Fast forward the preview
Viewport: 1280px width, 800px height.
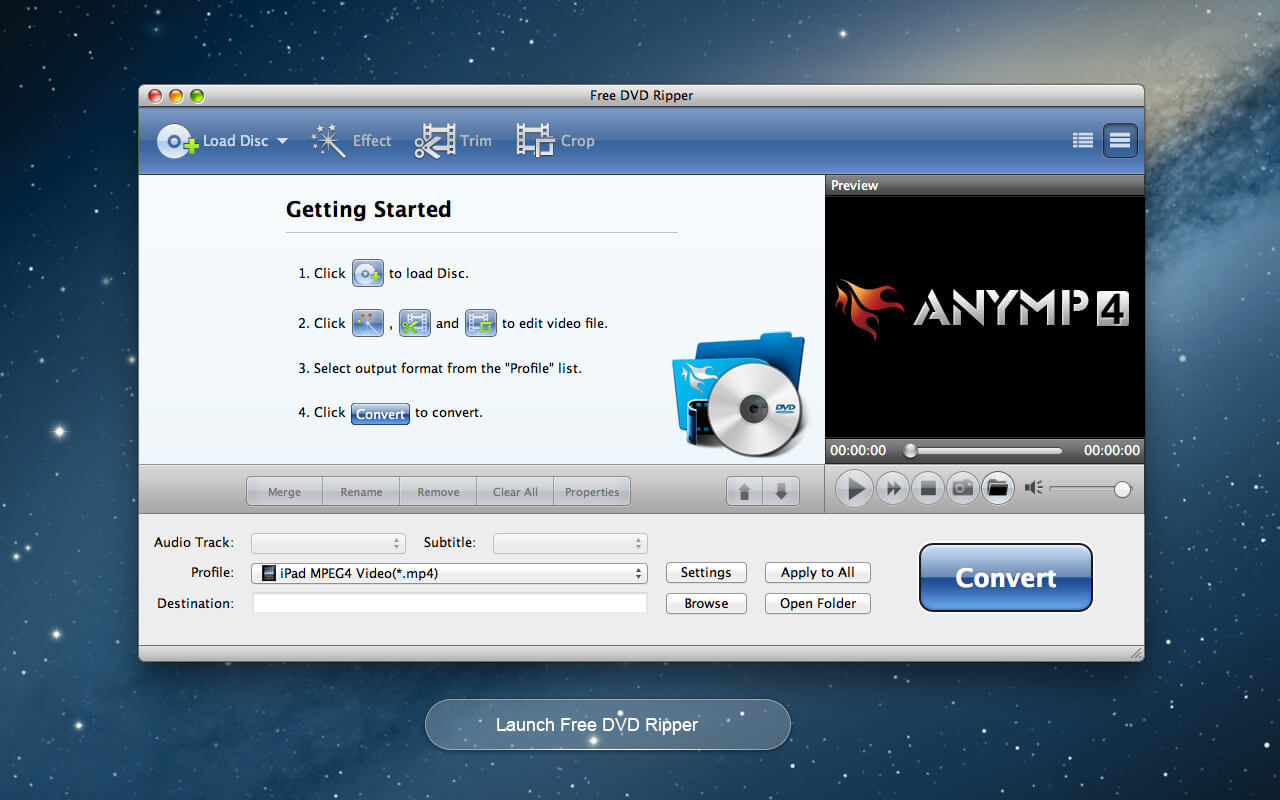893,488
